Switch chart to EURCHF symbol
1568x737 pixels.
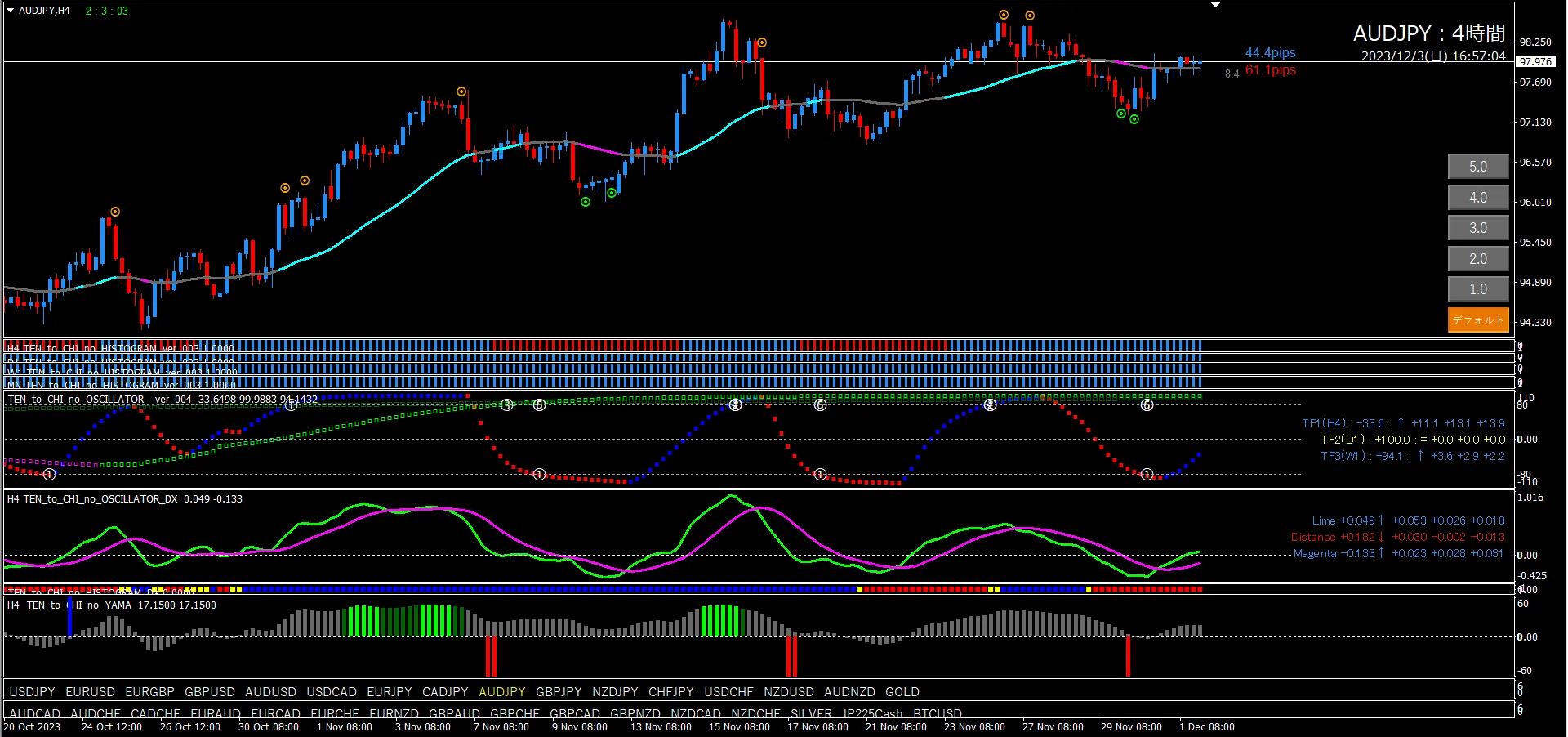tap(335, 714)
